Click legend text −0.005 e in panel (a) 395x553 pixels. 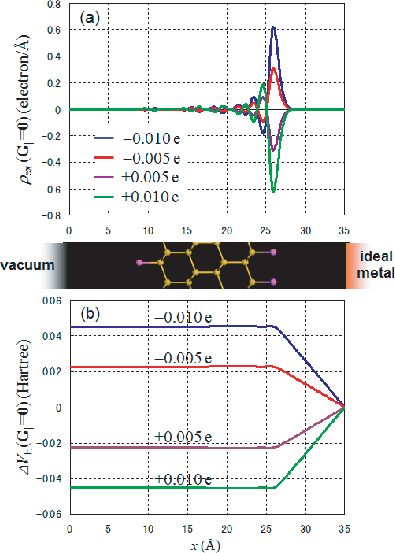(151, 158)
